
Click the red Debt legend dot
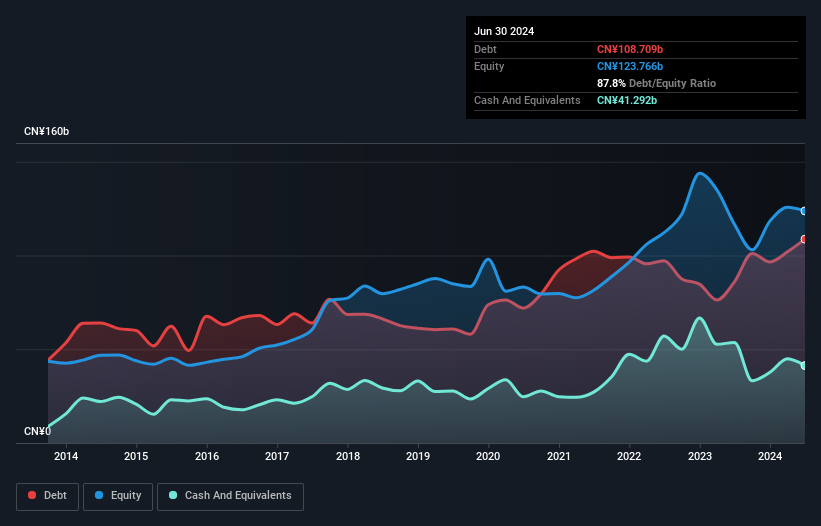32,495
